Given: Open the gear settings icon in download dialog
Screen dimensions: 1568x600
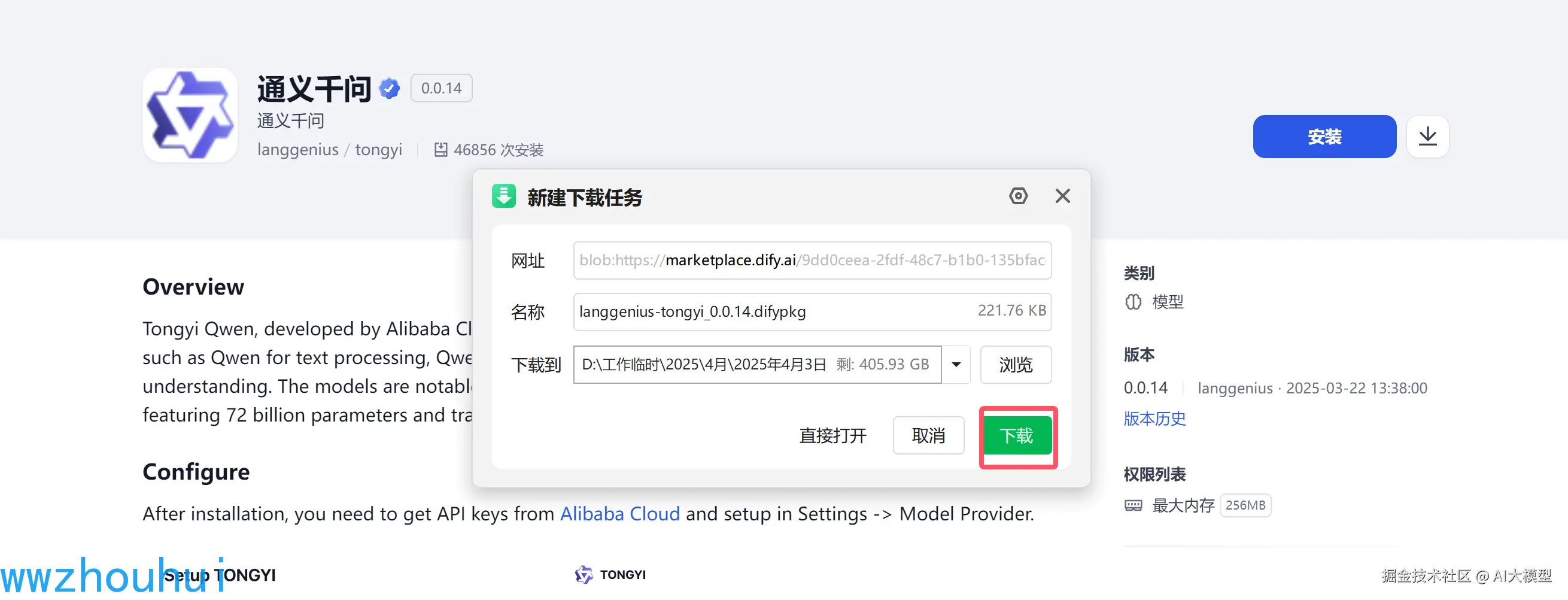Looking at the screenshot, I should pyautogui.click(x=1019, y=196).
